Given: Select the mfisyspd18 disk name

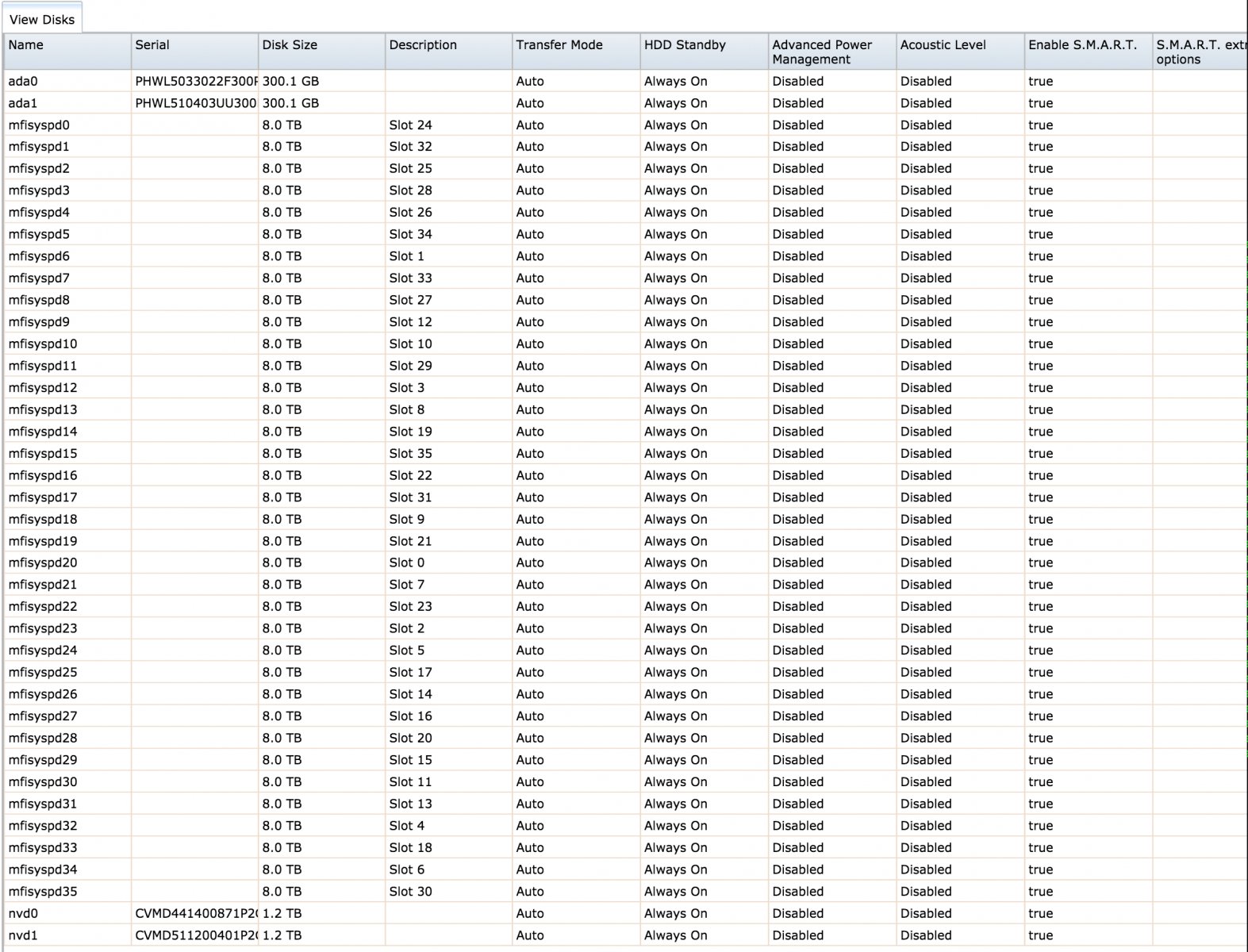Looking at the screenshot, I should [x=43, y=520].
